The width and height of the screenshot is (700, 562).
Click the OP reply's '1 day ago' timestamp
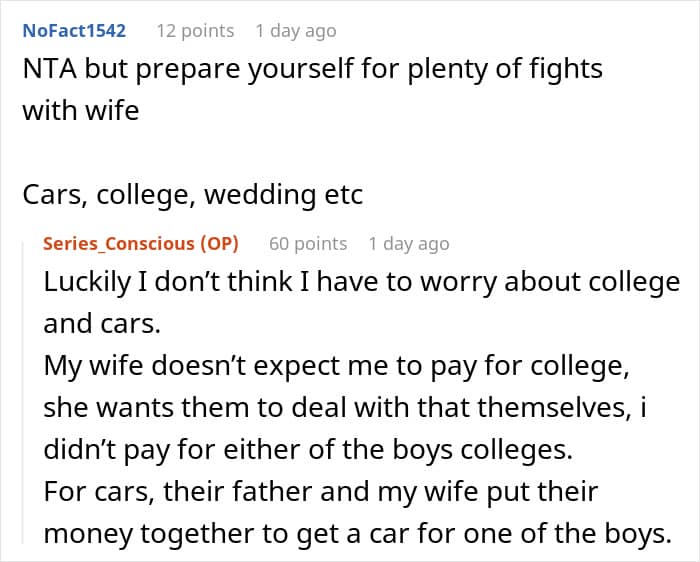409,244
